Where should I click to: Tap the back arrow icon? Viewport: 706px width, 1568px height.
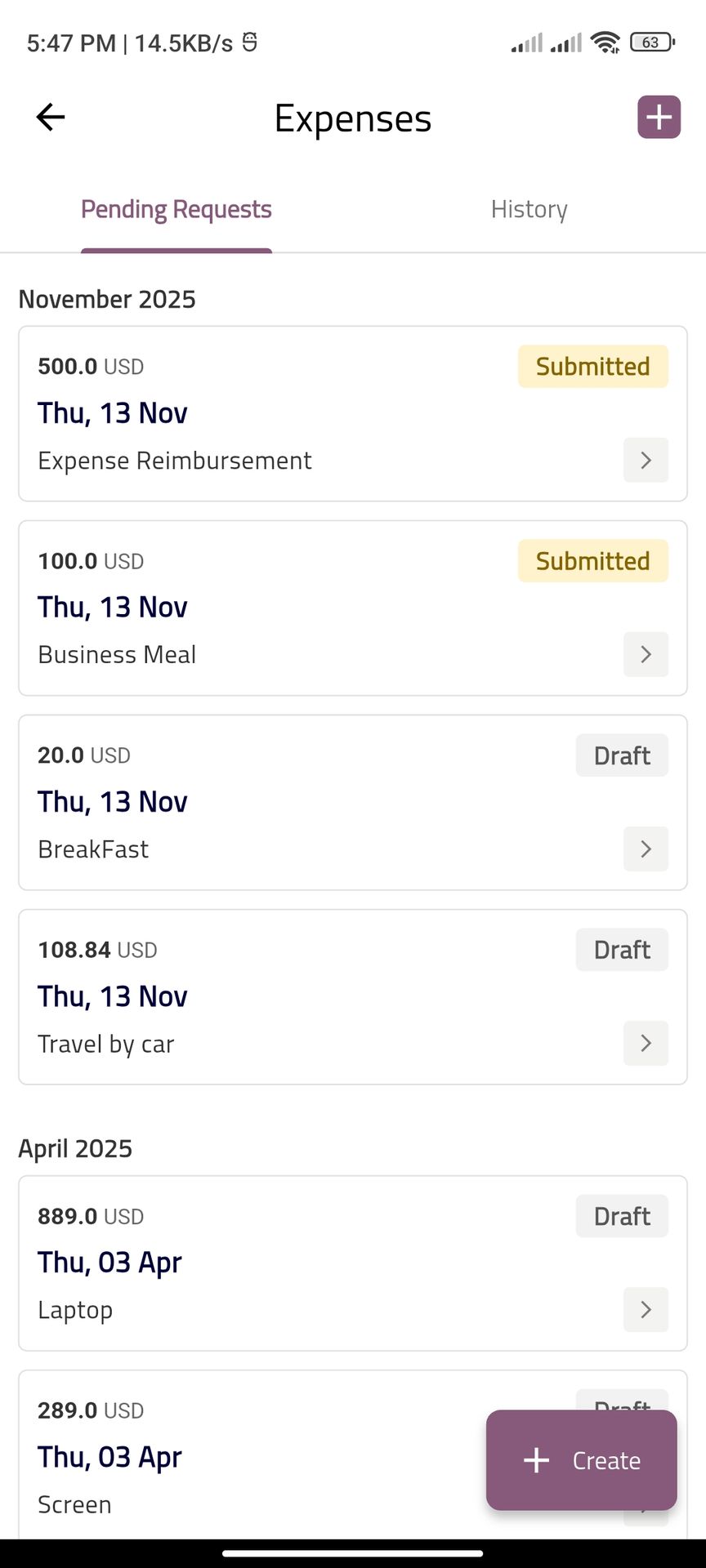(x=51, y=118)
